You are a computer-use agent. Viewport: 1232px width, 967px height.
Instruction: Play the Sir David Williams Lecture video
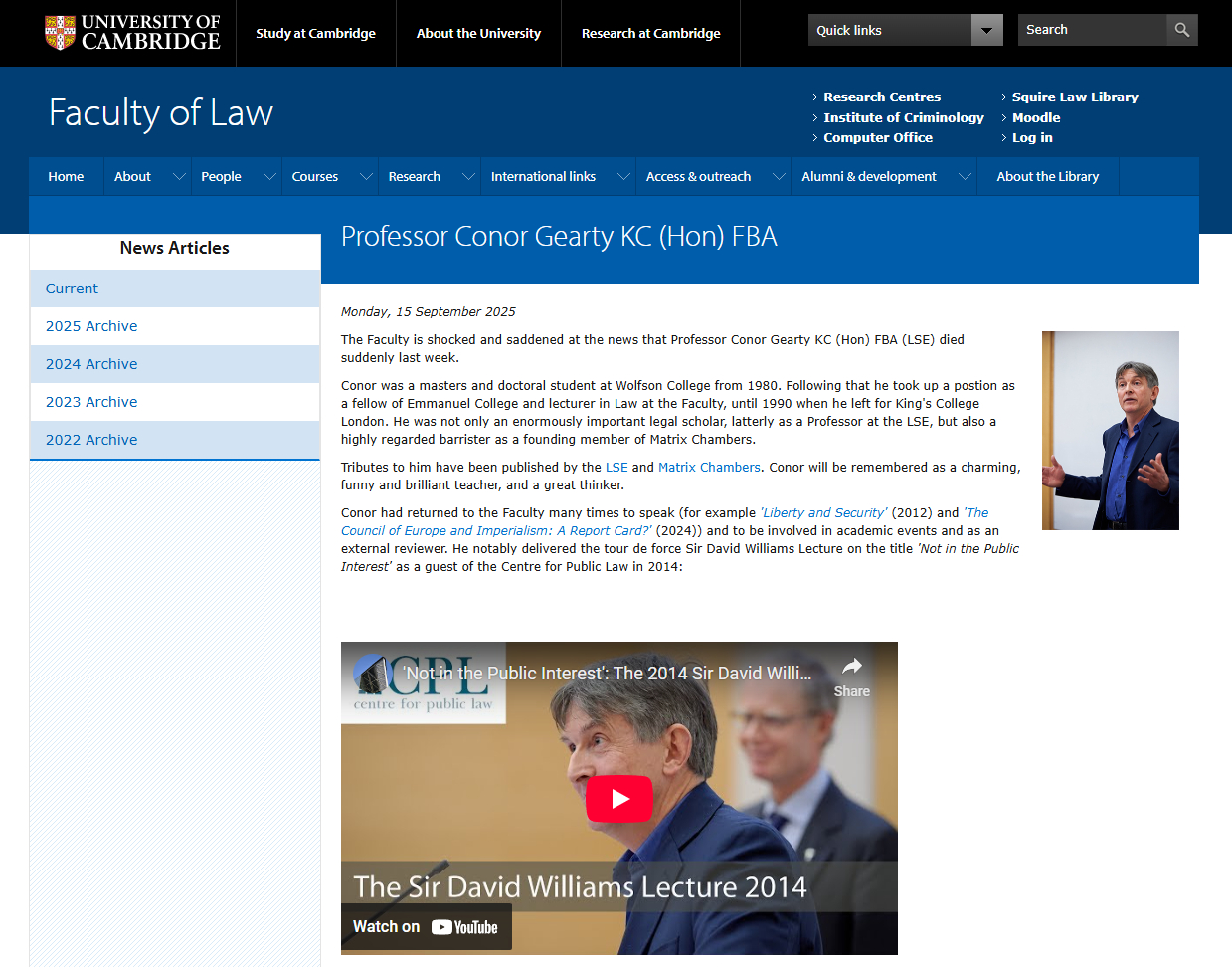point(618,798)
